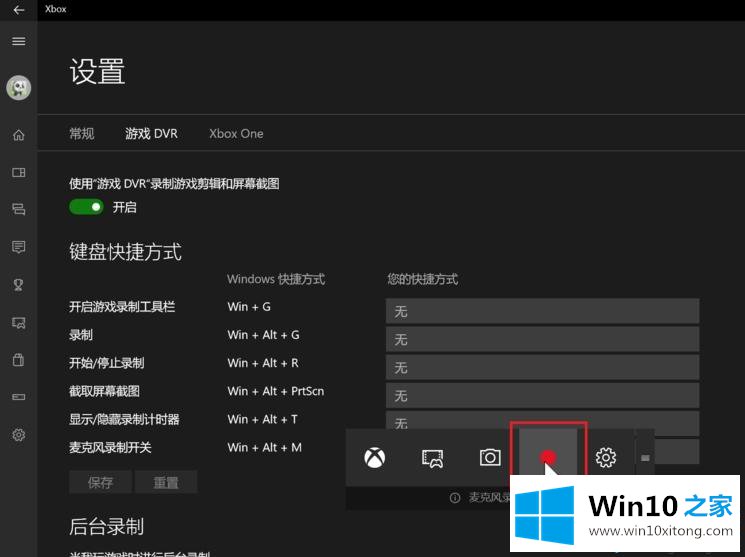
Task: Open Game DVR icon in sidebar
Action: (x=19, y=323)
